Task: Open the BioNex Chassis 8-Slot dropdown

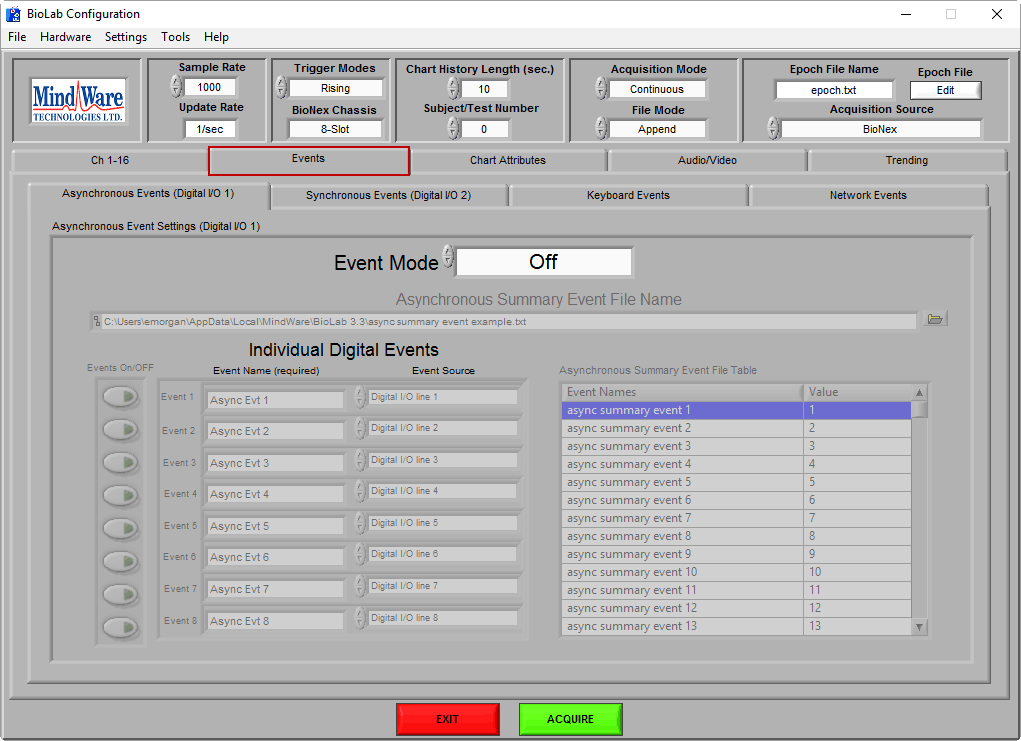Action: (x=335, y=129)
